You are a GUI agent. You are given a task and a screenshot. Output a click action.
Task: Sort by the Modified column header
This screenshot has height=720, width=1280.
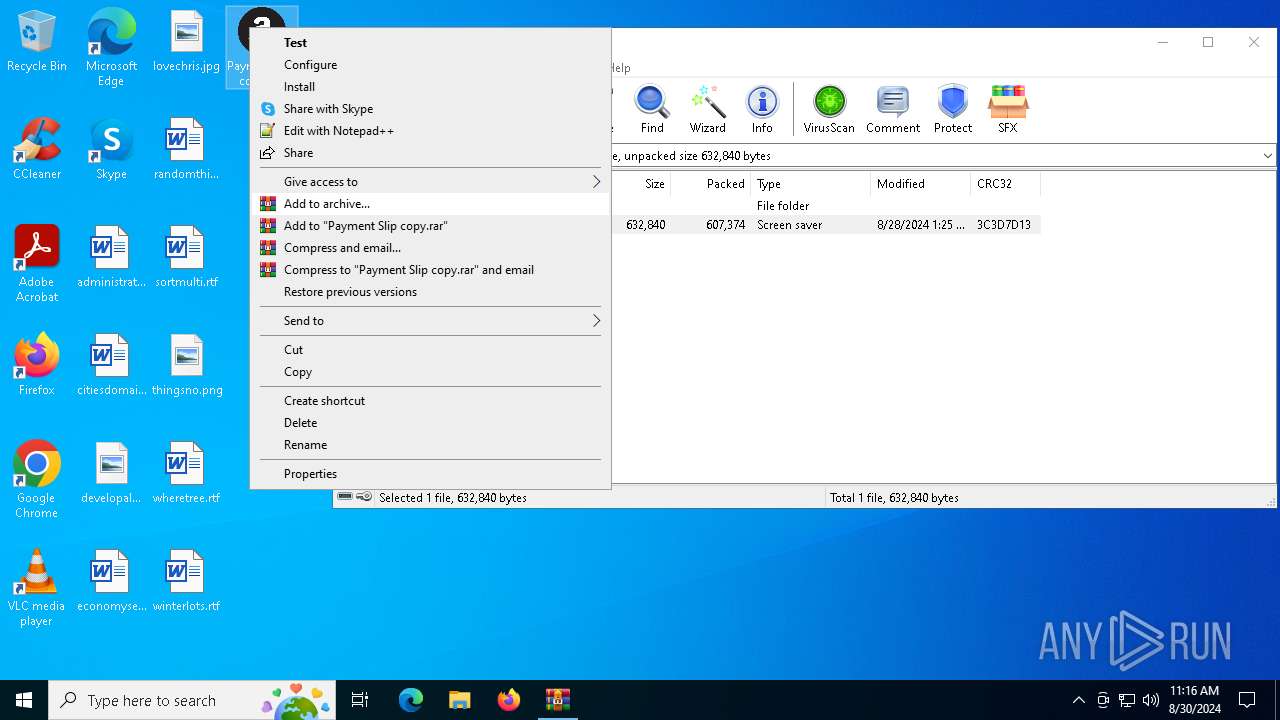tap(920, 184)
